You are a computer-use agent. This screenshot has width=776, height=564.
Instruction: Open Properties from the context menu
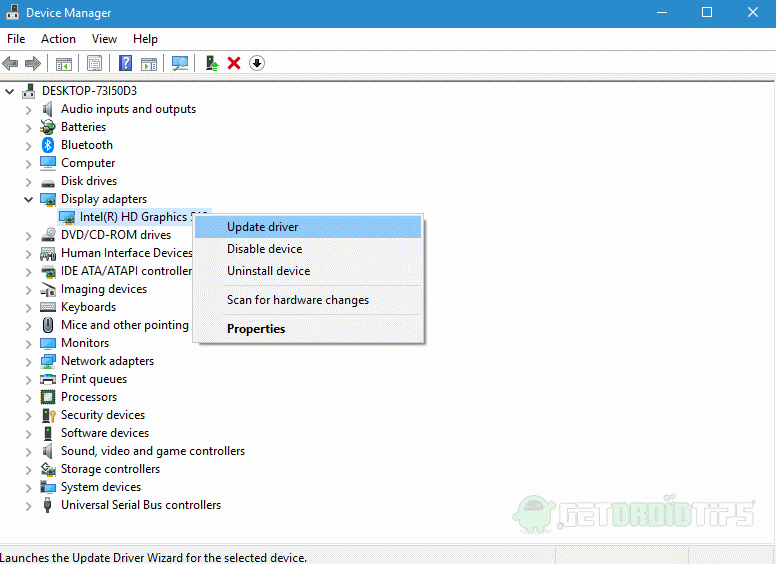click(308, 329)
